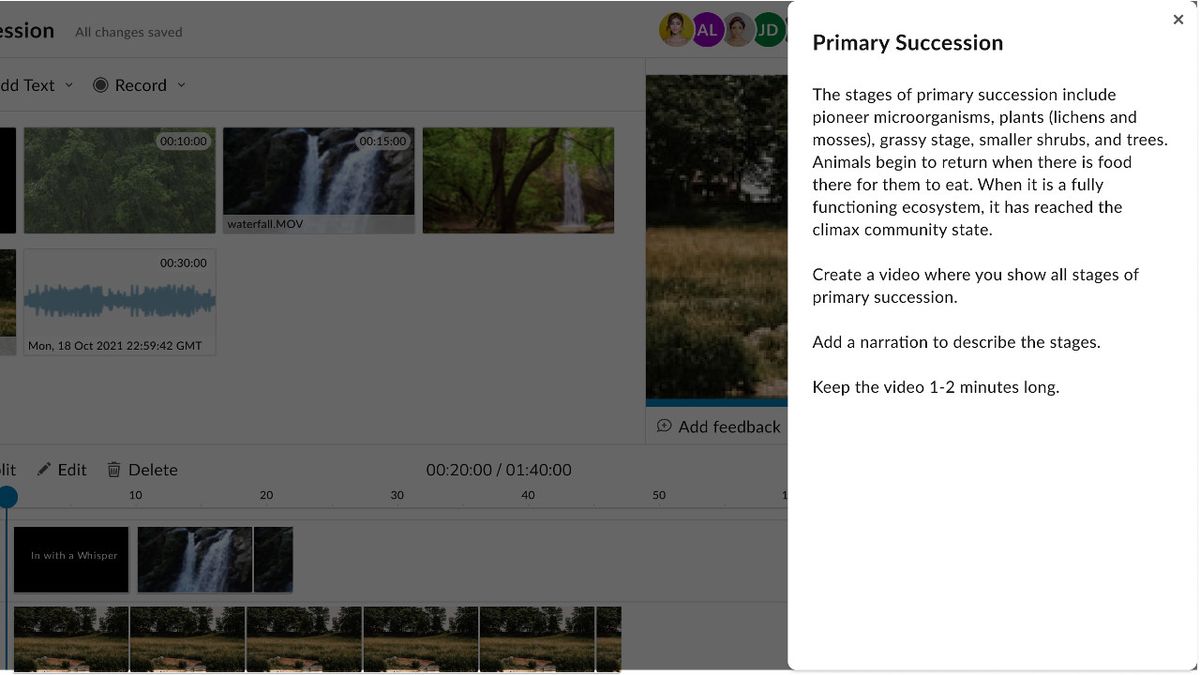Select the grassy field clip on the bottom track
1200x675 pixels.
tap(300, 639)
